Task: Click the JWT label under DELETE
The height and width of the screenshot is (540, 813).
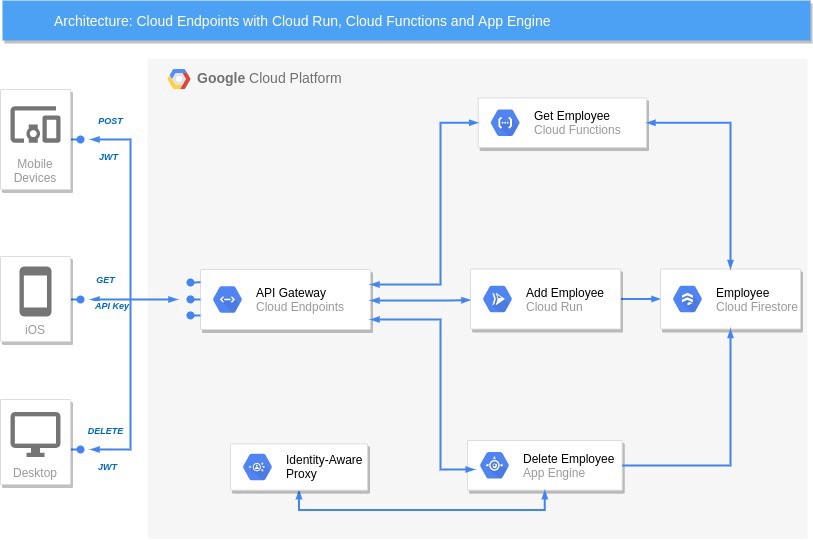Action: 108,467
